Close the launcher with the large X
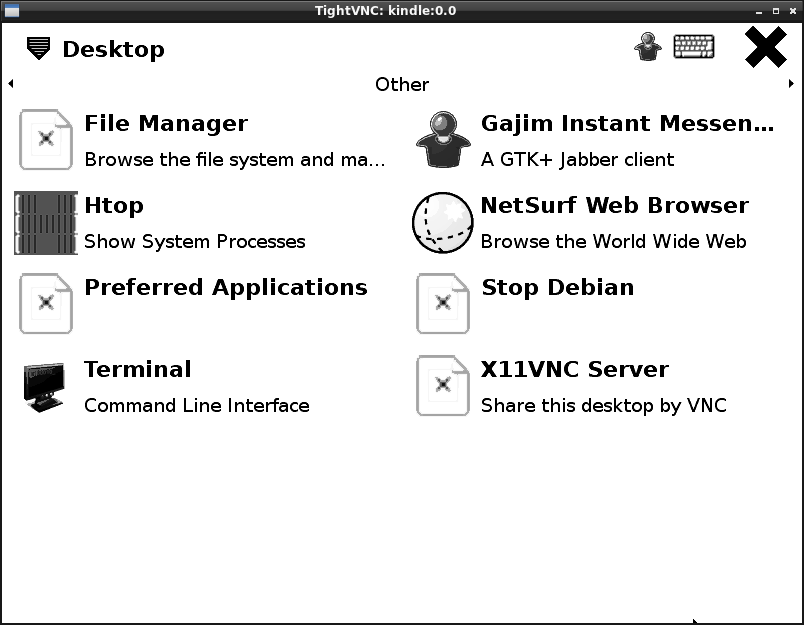Image resolution: width=804 pixels, height=625 pixels. 765,47
